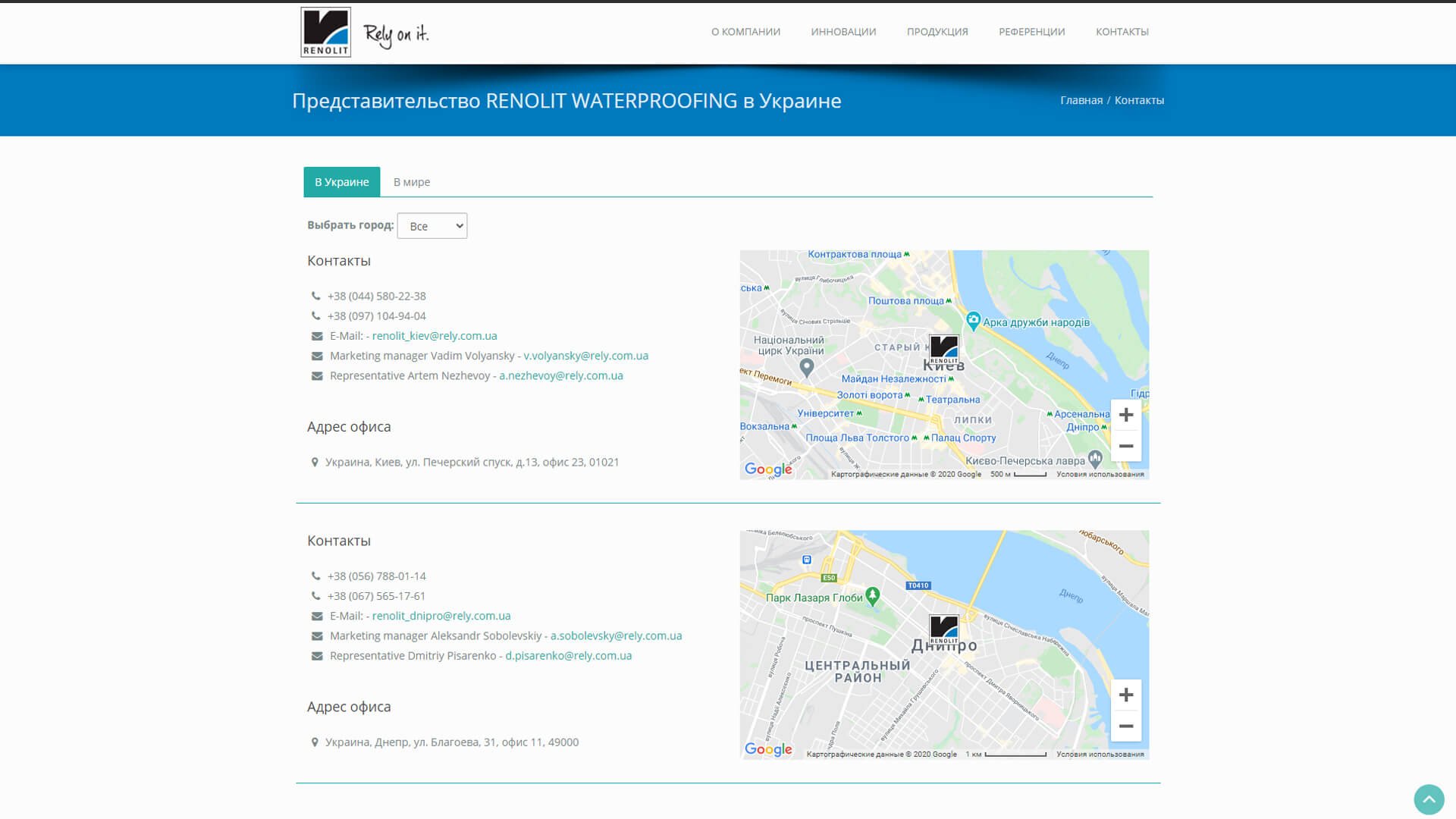Click the RENOLIT marker on the Dnipro map
This screenshot has height=819, width=1456.
click(x=944, y=629)
